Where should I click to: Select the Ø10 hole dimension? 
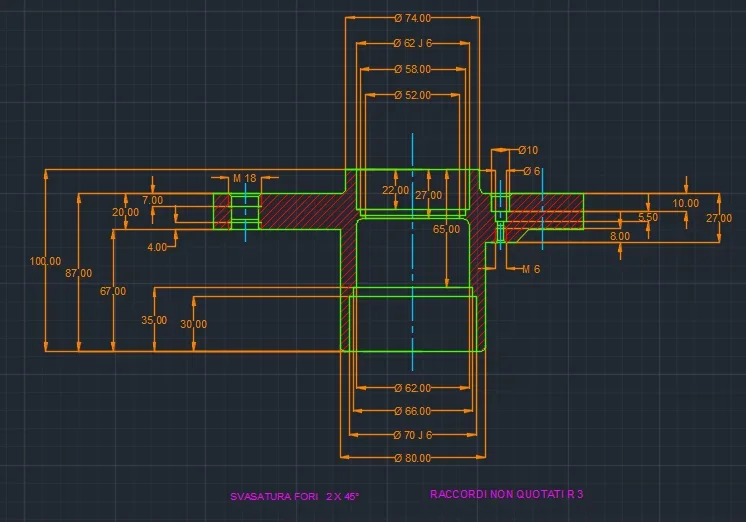pos(527,150)
